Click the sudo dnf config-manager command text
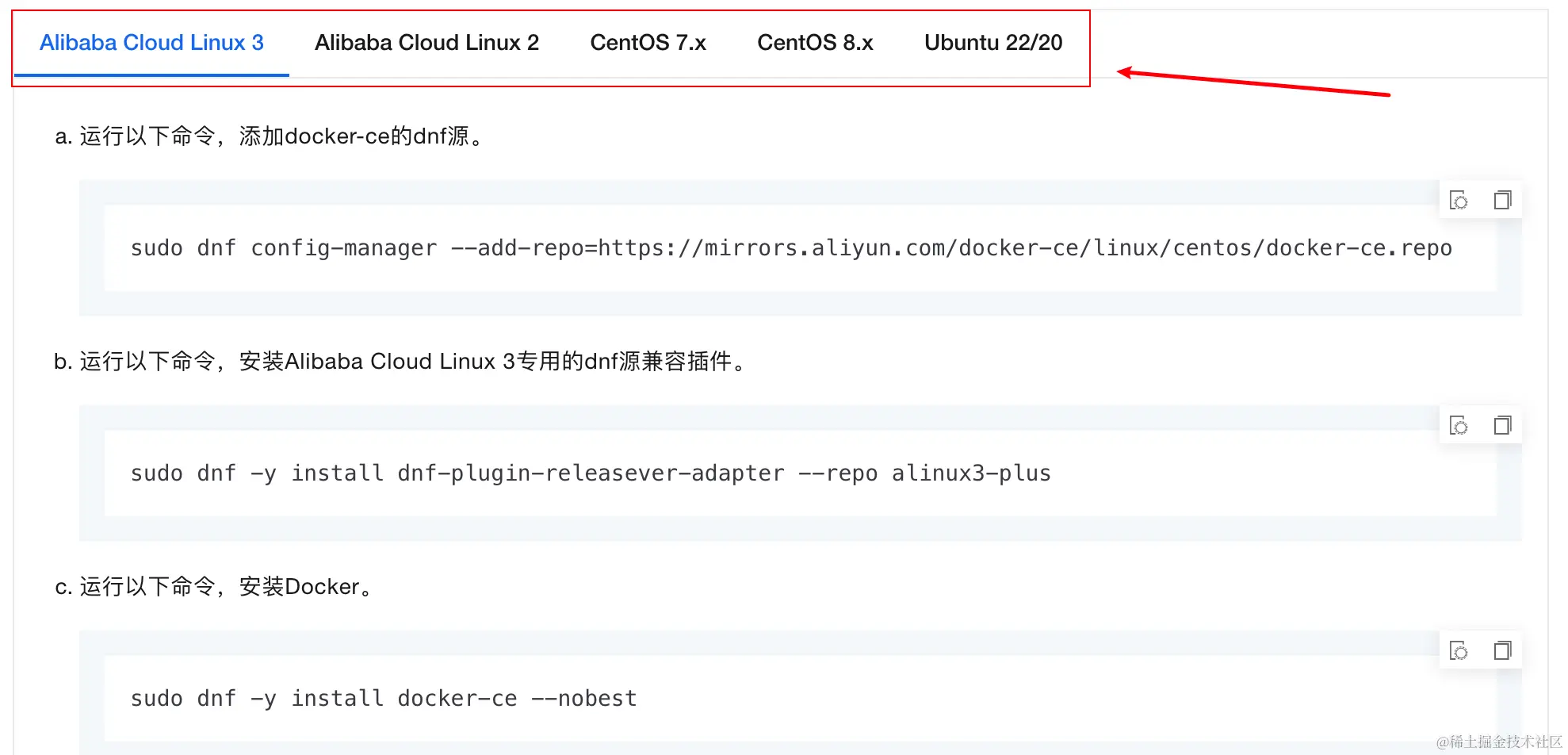 coord(791,248)
